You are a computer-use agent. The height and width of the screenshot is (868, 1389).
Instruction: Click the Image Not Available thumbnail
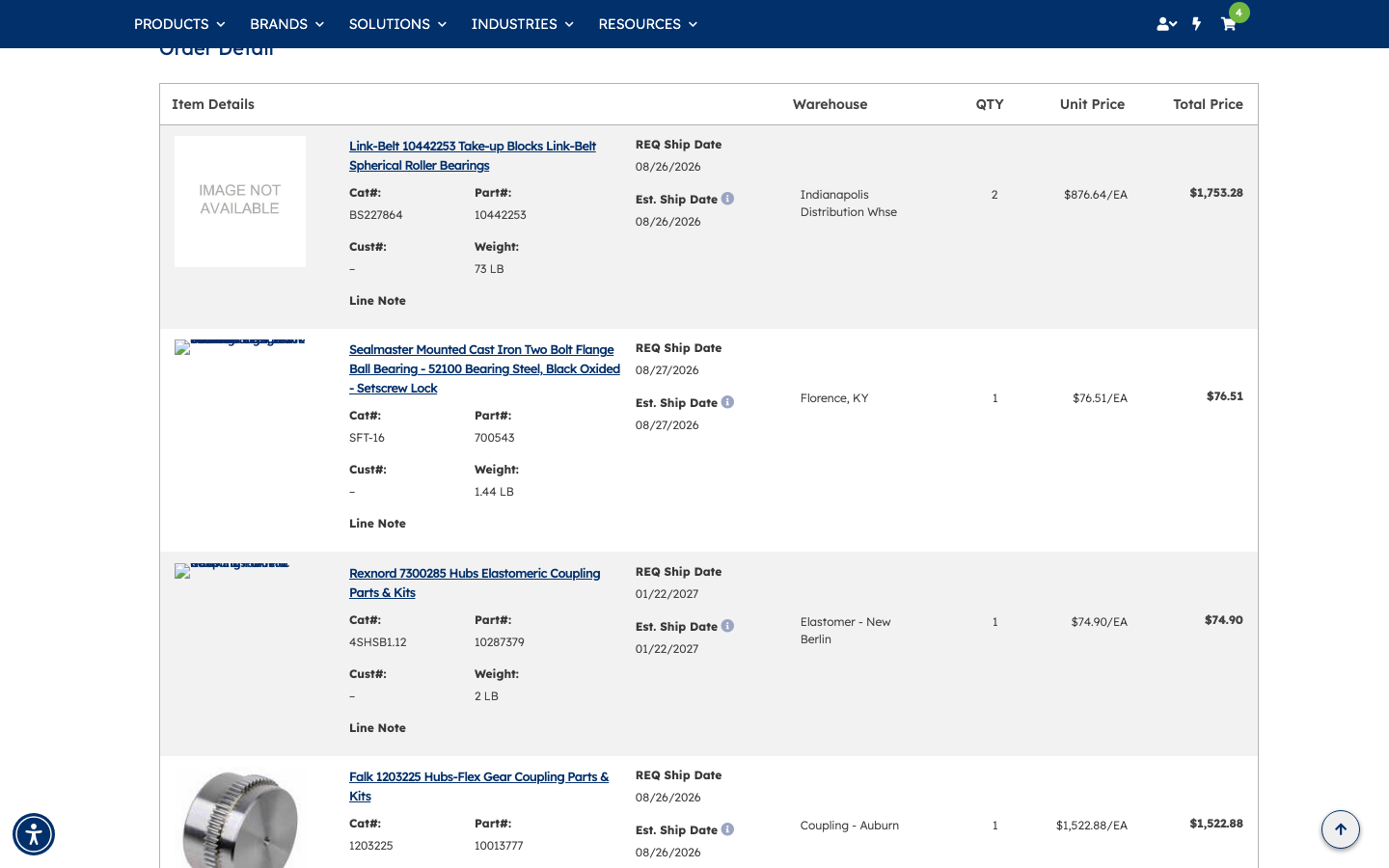point(240,201)
